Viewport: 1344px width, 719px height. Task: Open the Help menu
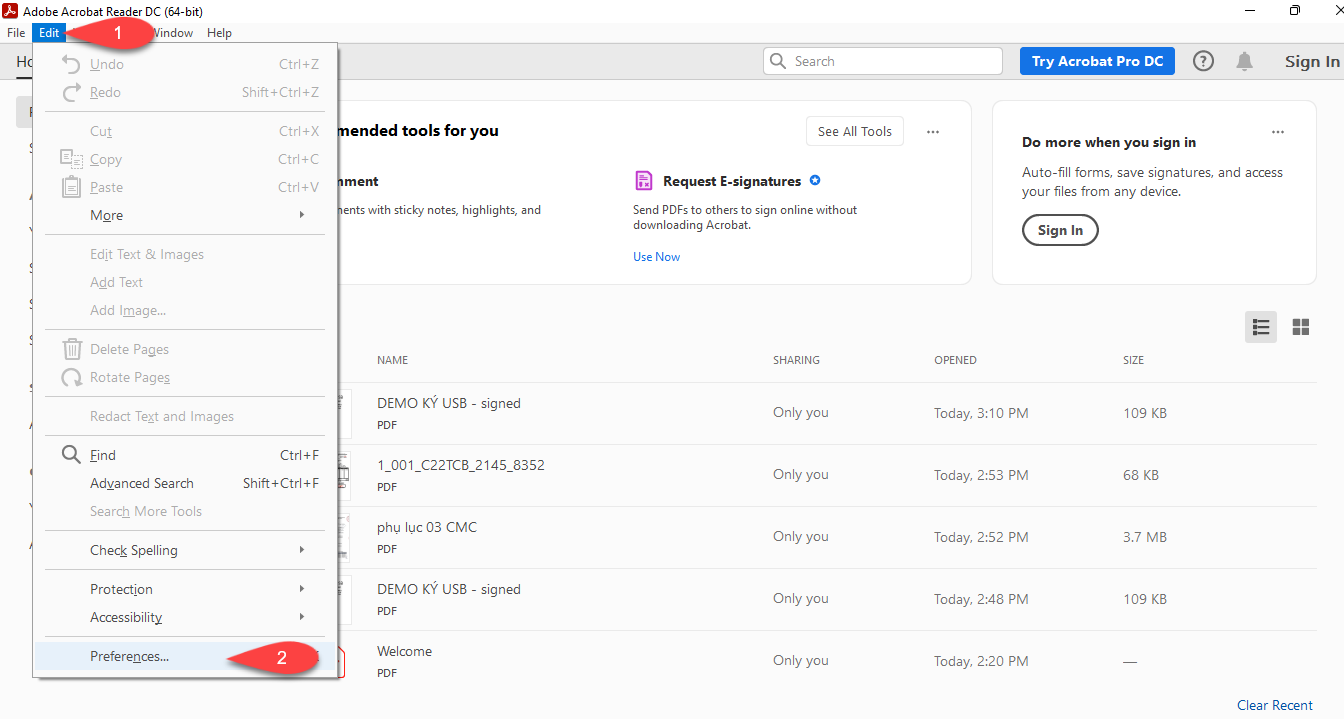220,33
